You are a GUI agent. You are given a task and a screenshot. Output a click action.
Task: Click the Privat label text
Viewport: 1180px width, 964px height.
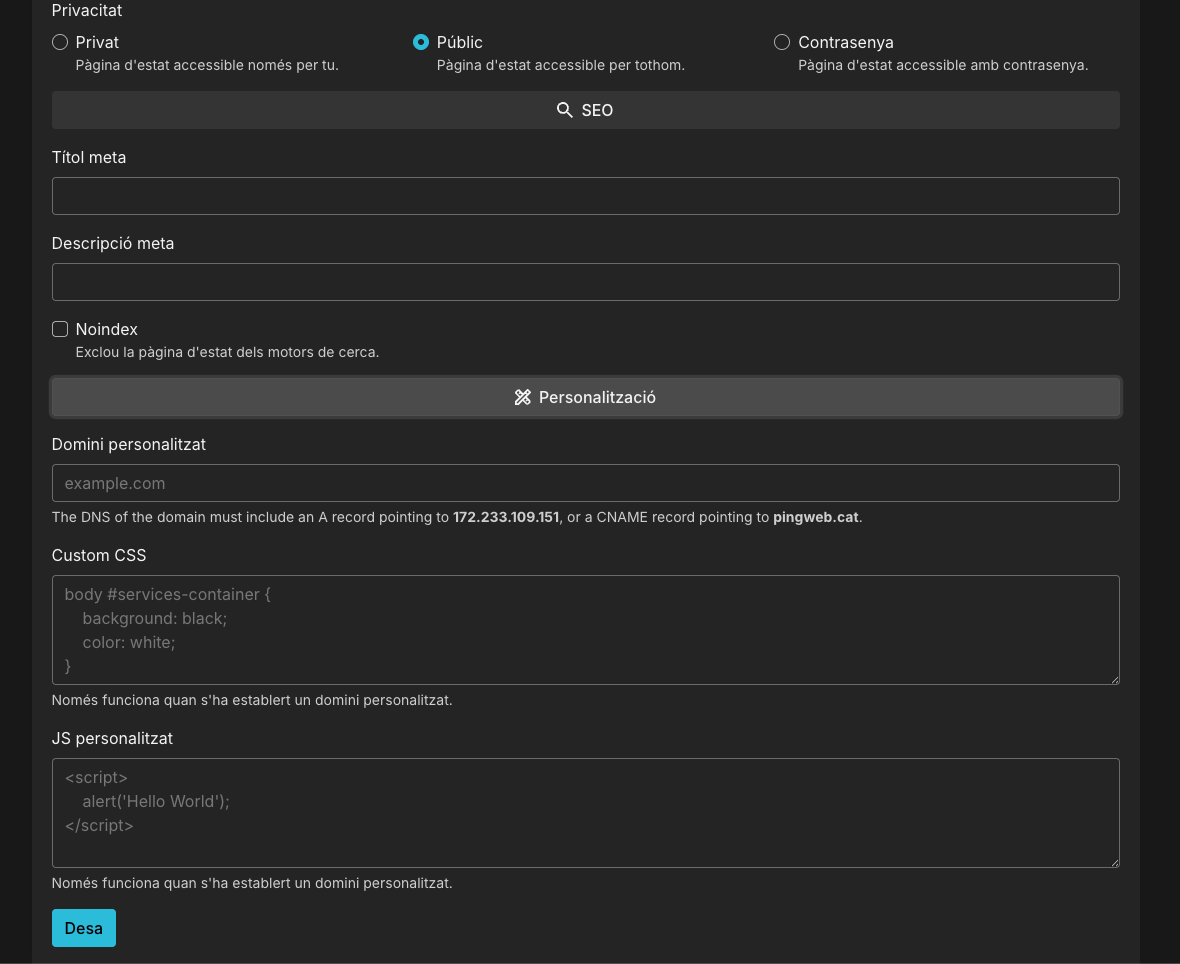click(97, 42)
